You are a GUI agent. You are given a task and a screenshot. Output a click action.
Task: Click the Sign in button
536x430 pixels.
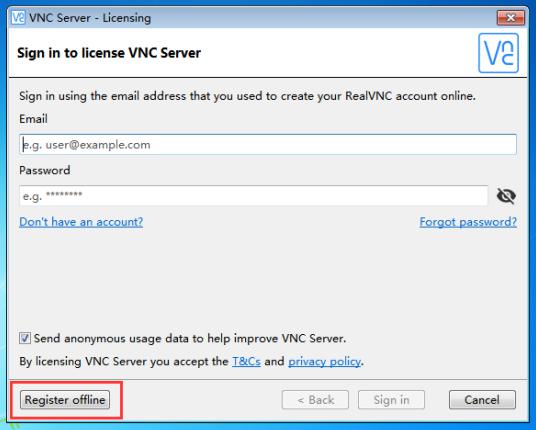click(391, 400)
